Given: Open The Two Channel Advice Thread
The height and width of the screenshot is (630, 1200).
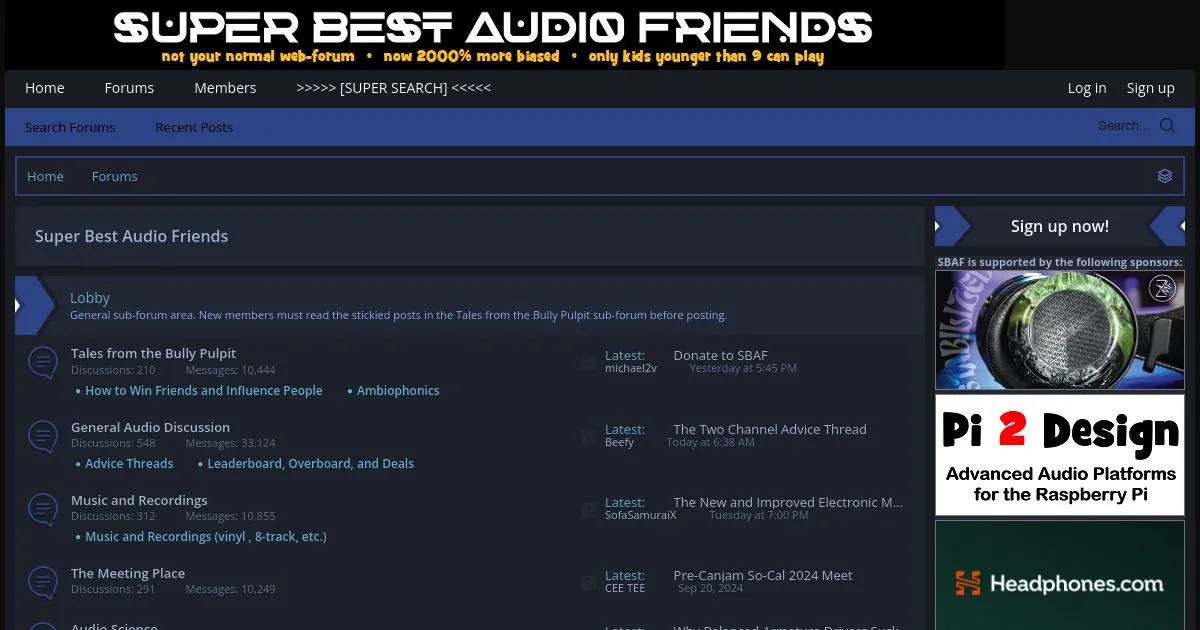Looking at the screenshot, I should click(770, 429).
